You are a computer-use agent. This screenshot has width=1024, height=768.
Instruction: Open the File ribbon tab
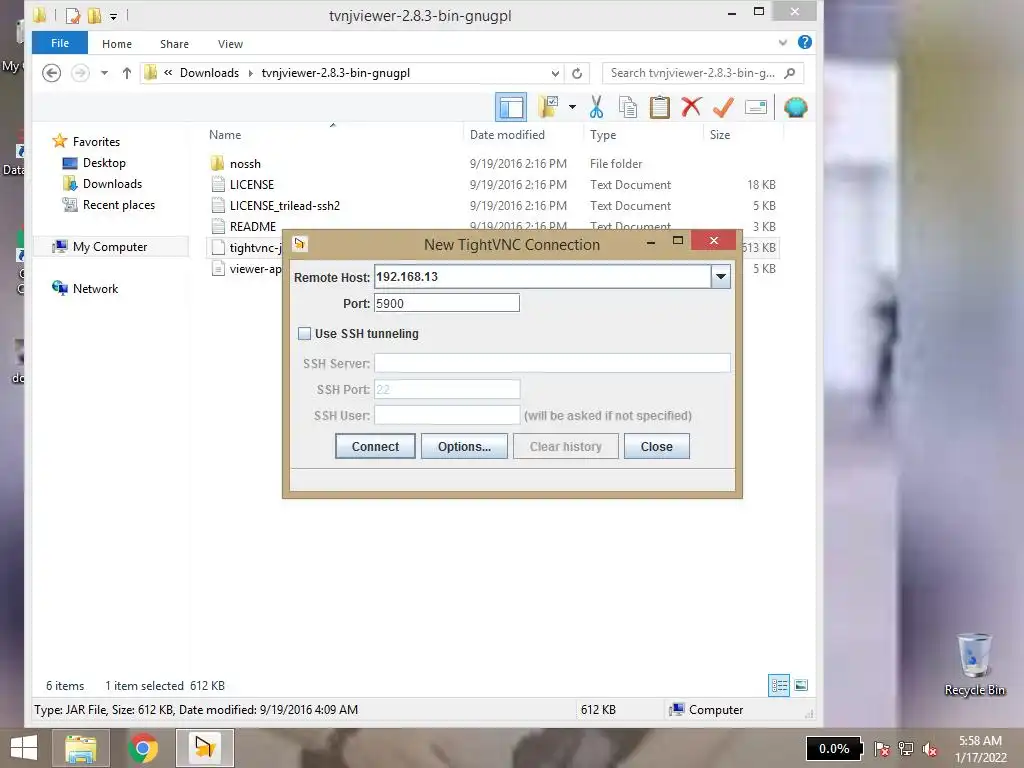pos(60,43)
